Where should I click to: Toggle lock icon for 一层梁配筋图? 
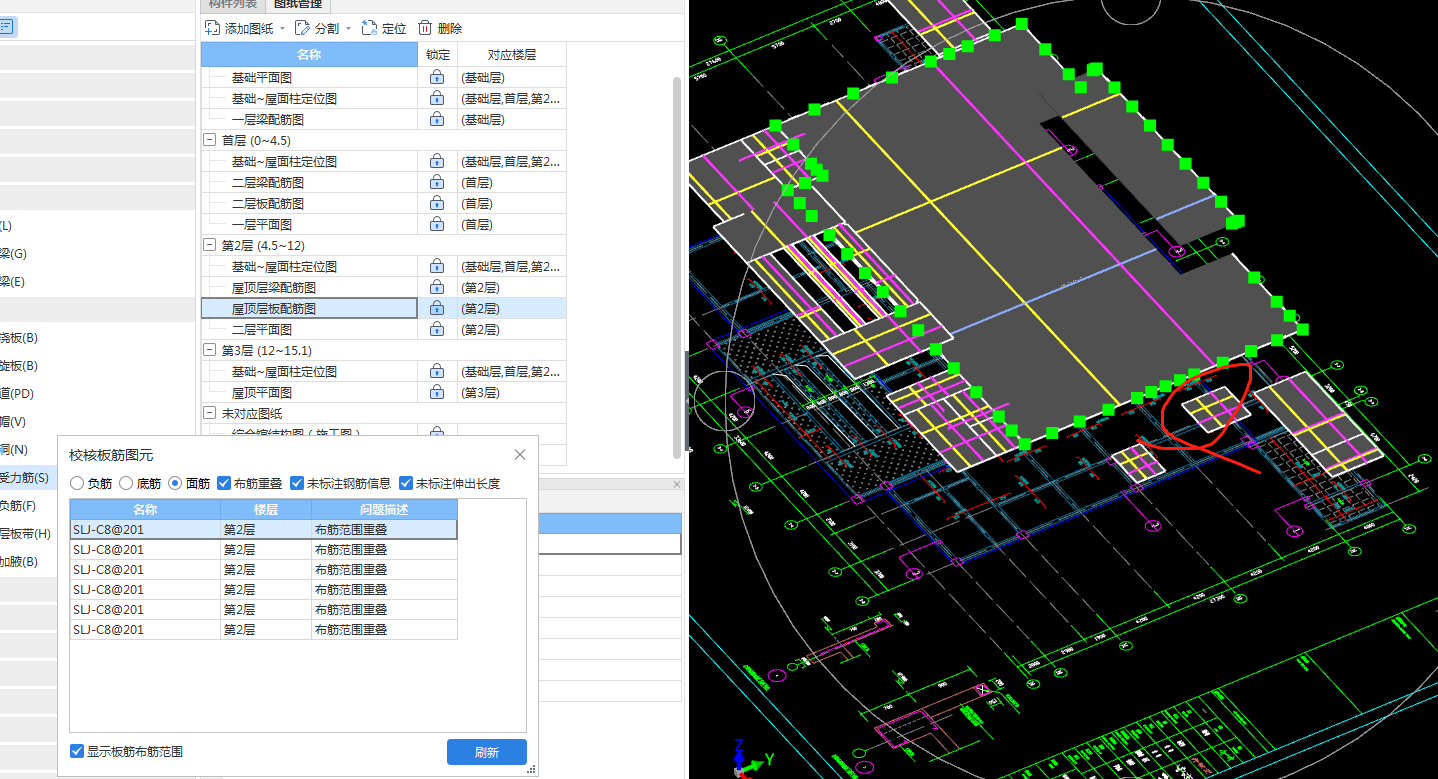437,119
